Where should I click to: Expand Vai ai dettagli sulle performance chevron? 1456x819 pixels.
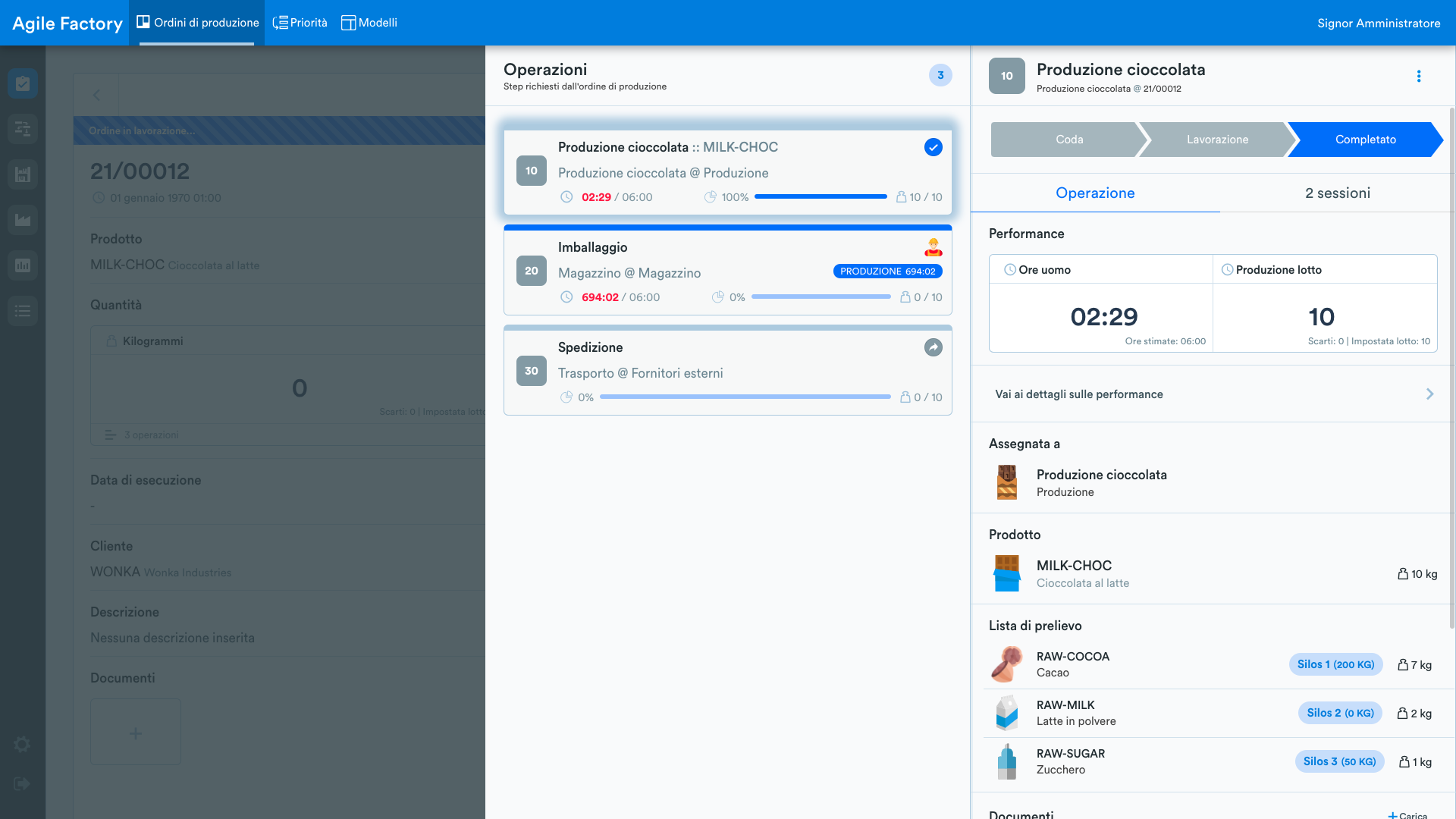tap(1429, 394)
